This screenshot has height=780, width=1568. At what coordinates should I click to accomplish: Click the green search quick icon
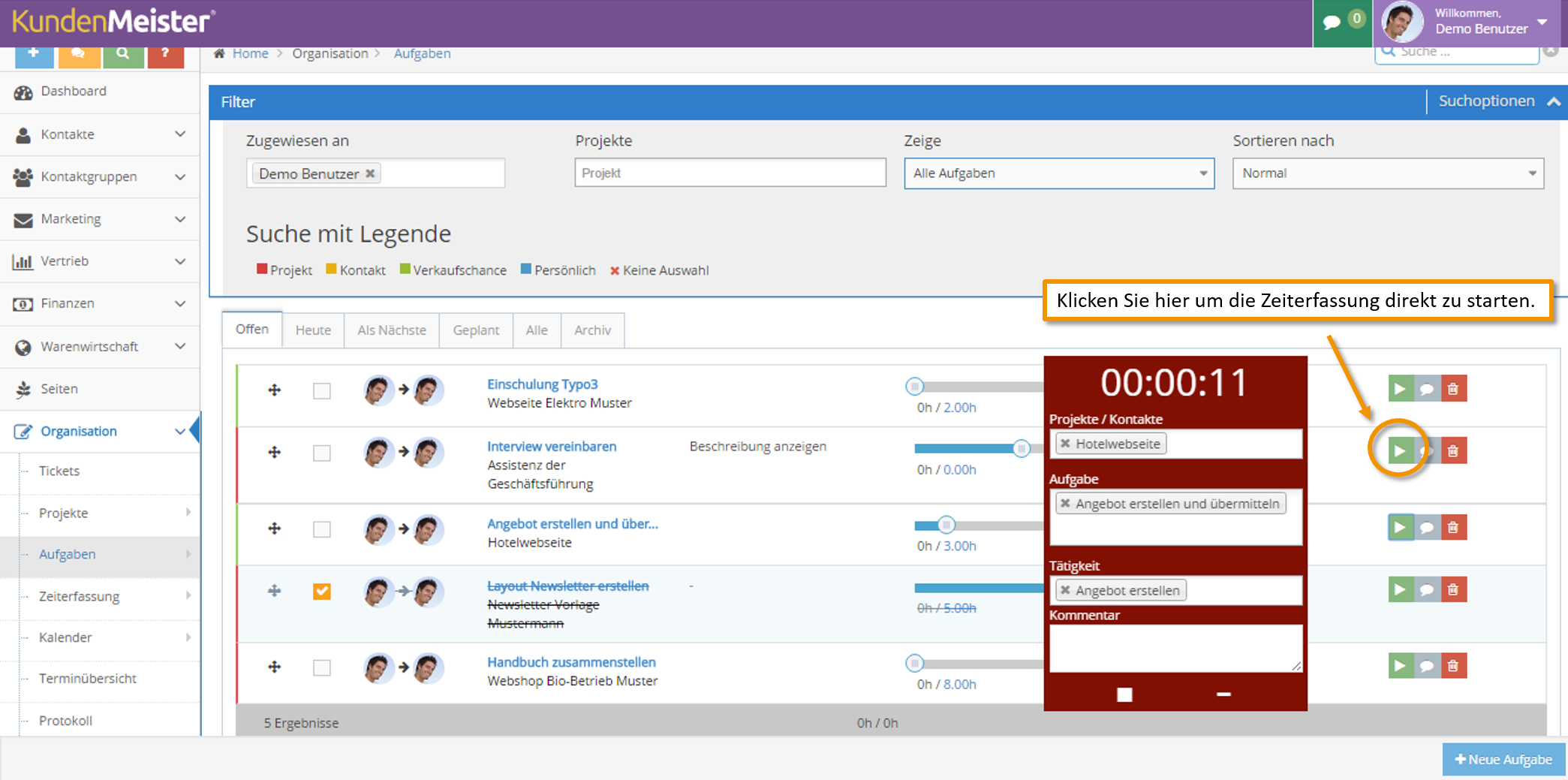click(123, 56)
